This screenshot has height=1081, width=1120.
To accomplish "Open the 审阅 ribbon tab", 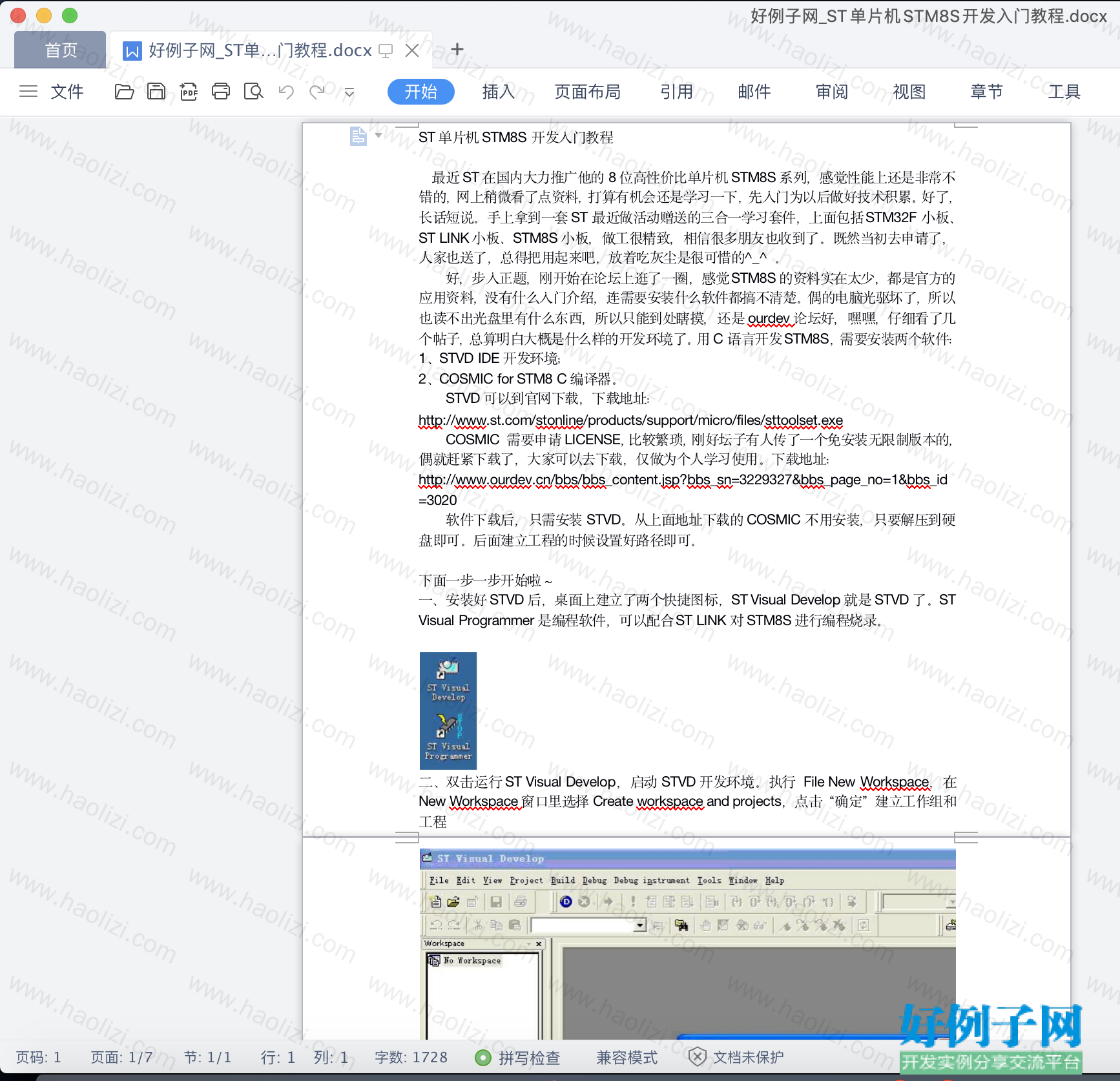I will coord(832,92).
